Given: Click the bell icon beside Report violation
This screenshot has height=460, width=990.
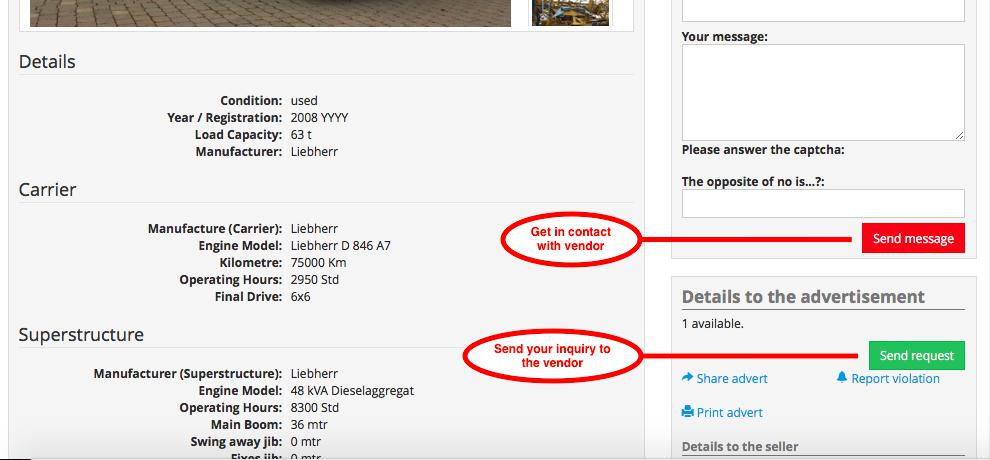Looking at the screenshot, I should (x=842, y=377).
